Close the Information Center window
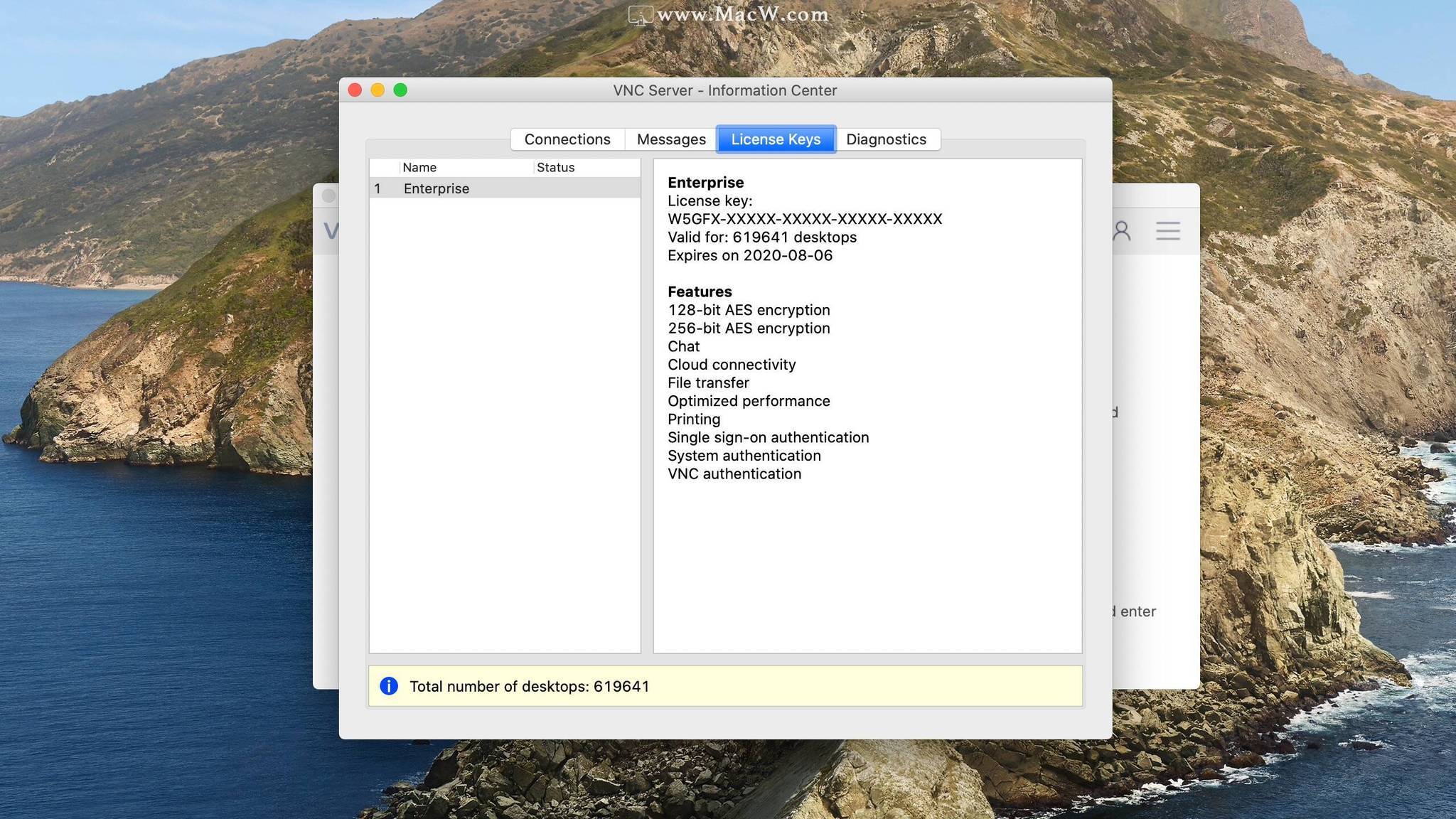 [355, 90]
